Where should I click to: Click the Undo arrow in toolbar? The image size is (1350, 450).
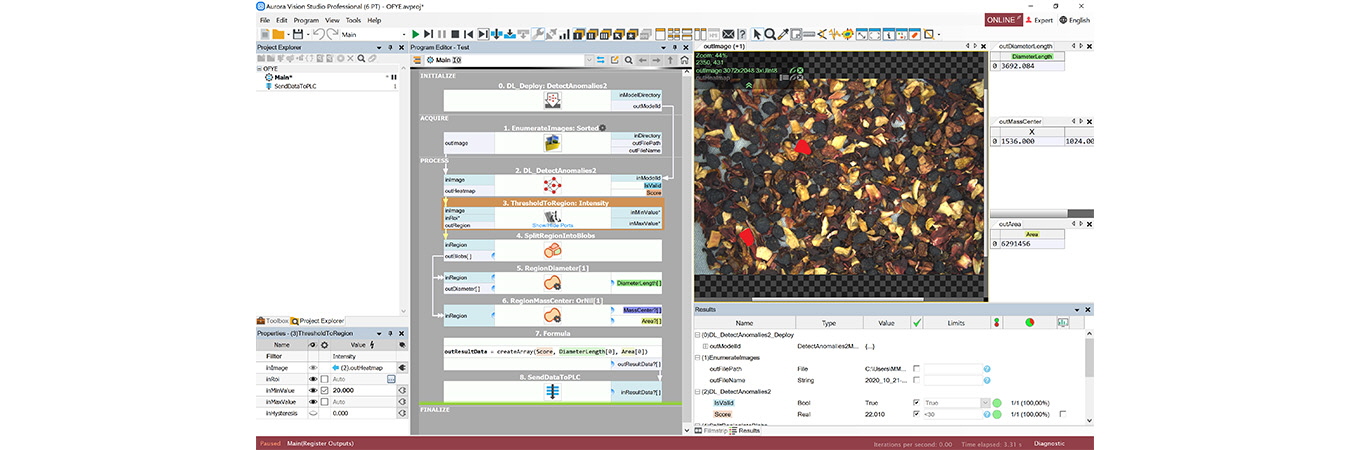[318, 34]
